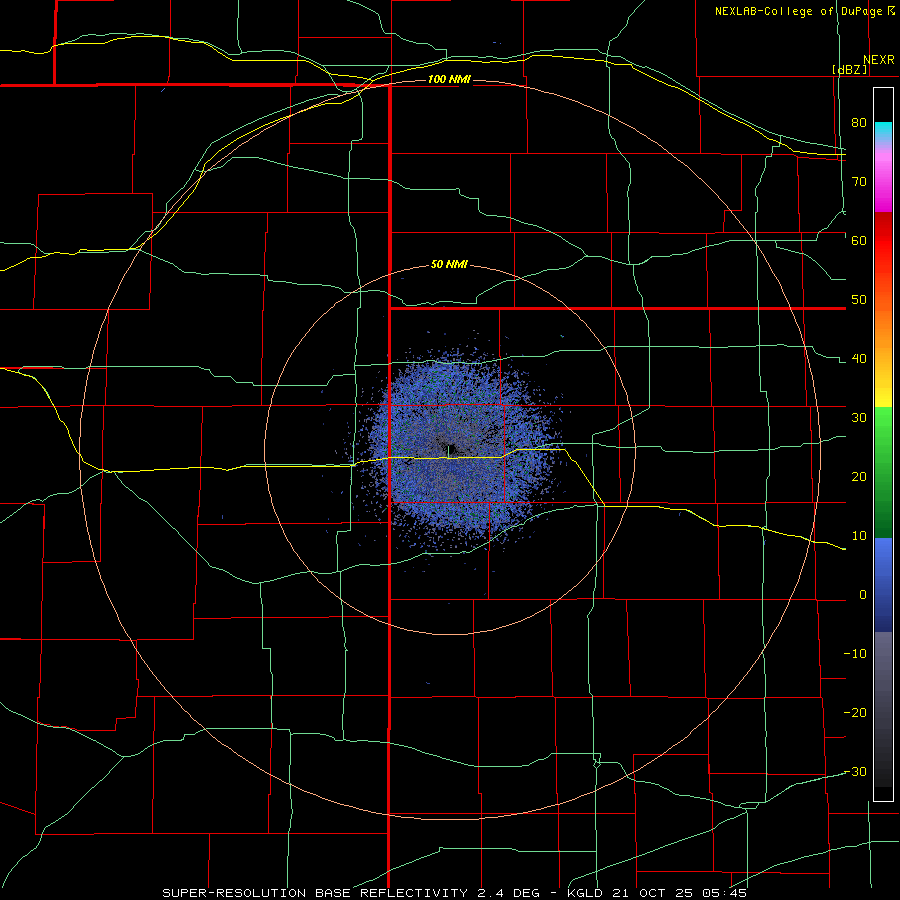Click the [dBZ] units label
The width and height of the screenshot is (900, 900).
pyautogui.click(x=849, y=70)
